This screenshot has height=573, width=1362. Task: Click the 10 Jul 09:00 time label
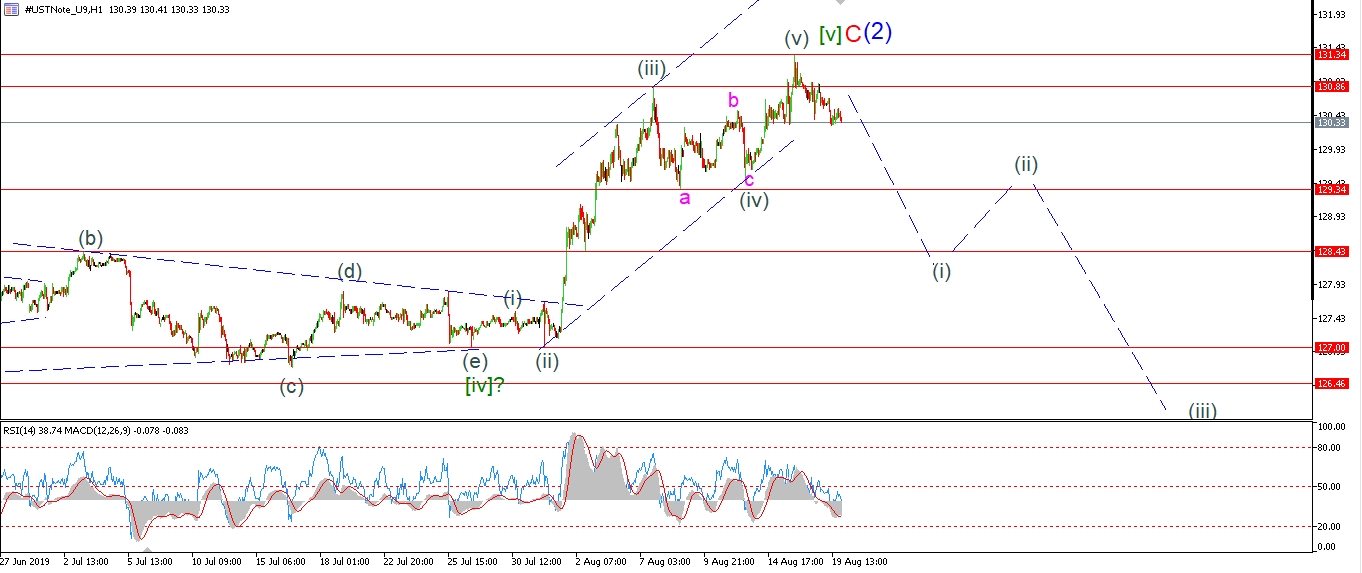coord(217,561)
